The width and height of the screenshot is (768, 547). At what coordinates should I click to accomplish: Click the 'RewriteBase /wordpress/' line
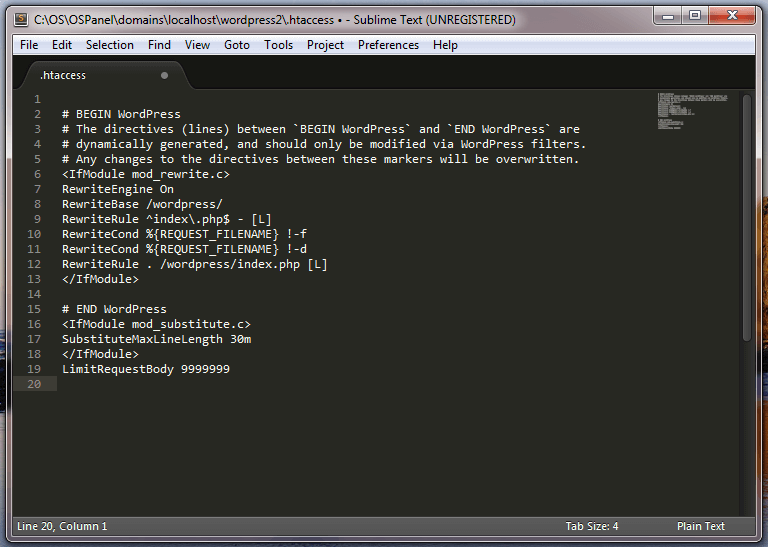(x=143, y=204)
